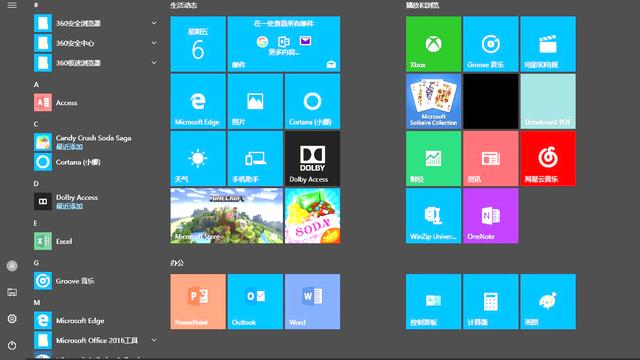Image resolution: width=640 pixels, height=360 pixels.
Task: Expand the 360安全中心 folder chevron
Action: [x=154, y=43]
